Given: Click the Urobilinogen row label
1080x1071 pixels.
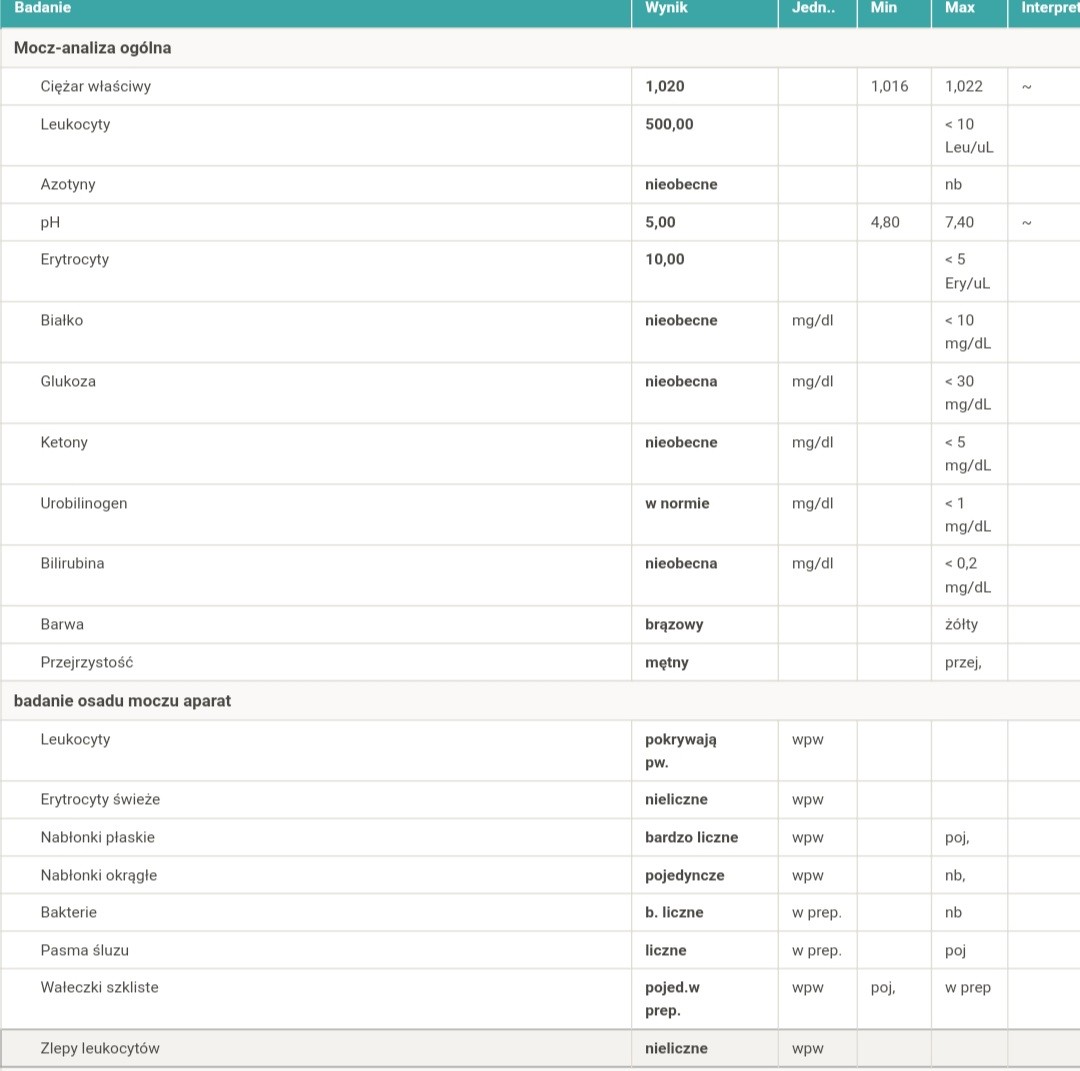Looking at the screenshot, I should [84, 503].
